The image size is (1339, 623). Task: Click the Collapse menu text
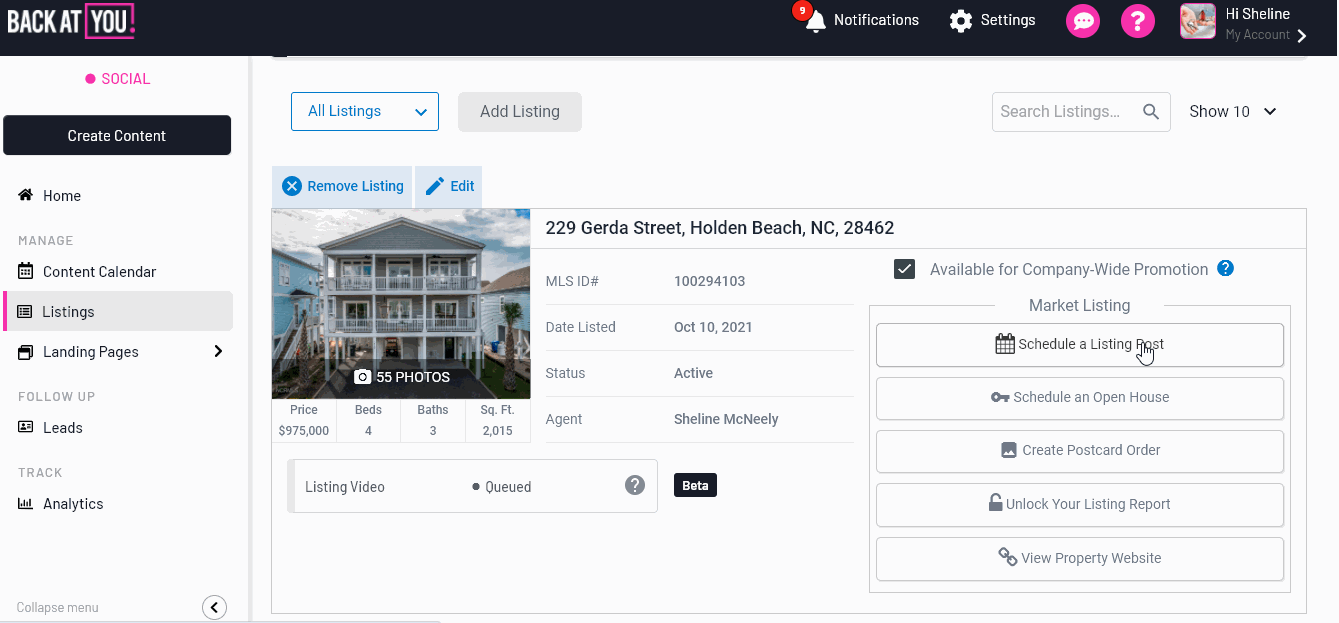(x=57, y=608)
